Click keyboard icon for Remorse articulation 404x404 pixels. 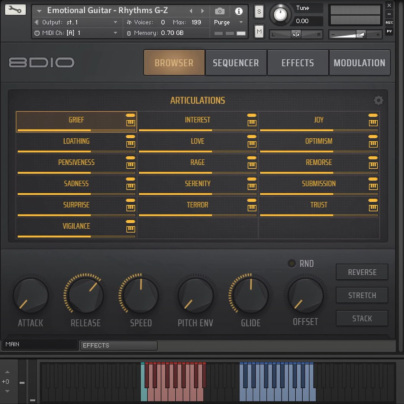coord(373,165)
